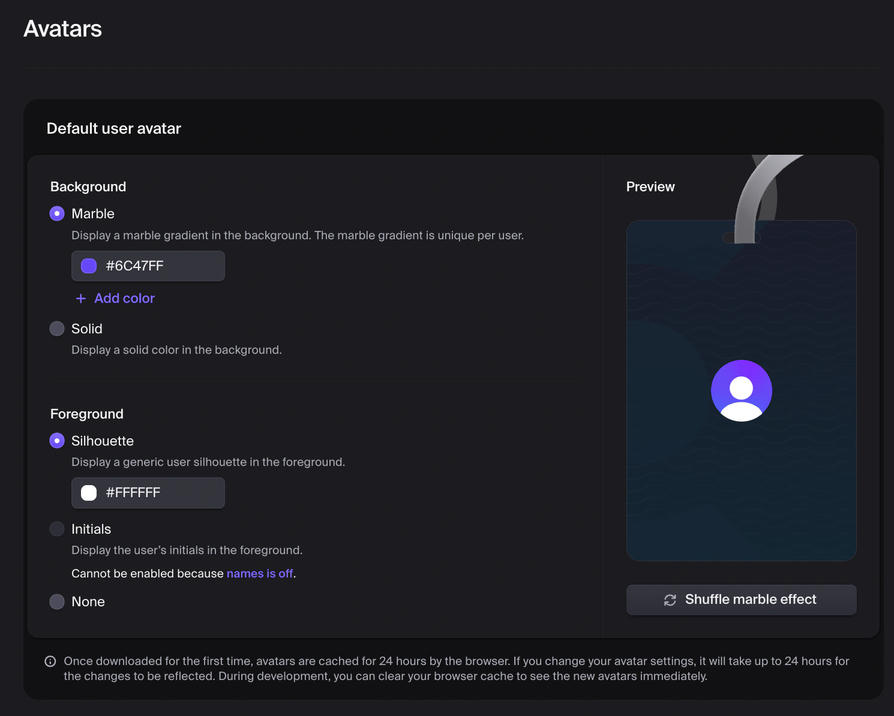Image resolution: width=894 pixels, height=716 pixels.
Task: Select the None foreground option
Action: pyautogui.click(x=57, y=601)
